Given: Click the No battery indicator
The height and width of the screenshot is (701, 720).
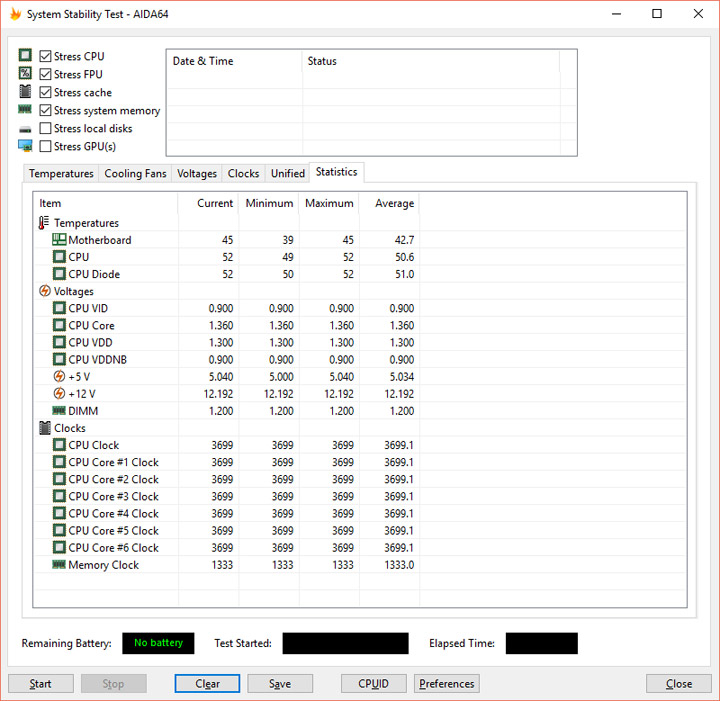Looking at the screenshot, I should pos(158,643).
